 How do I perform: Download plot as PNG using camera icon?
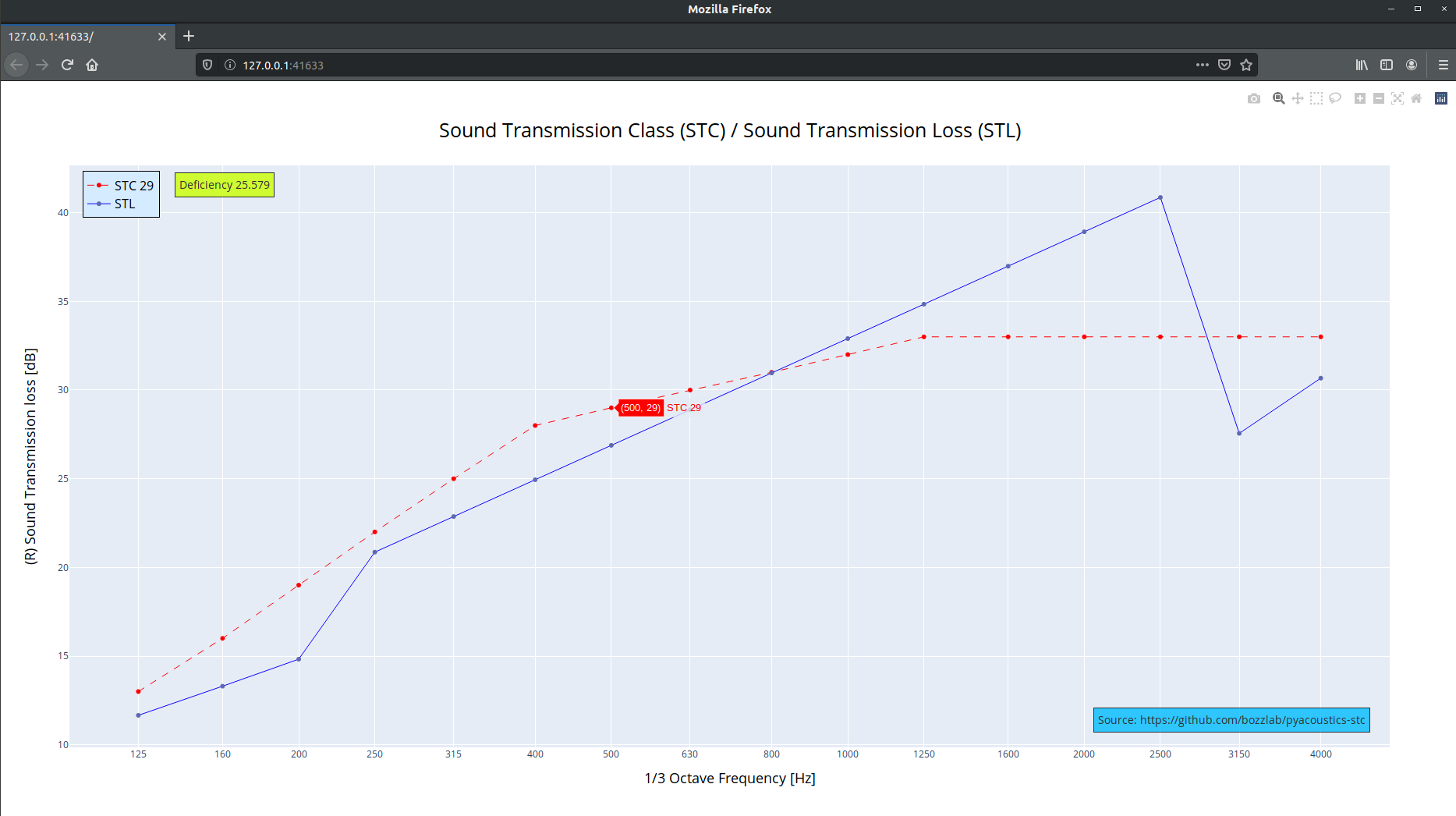(x=1253, y=98)
